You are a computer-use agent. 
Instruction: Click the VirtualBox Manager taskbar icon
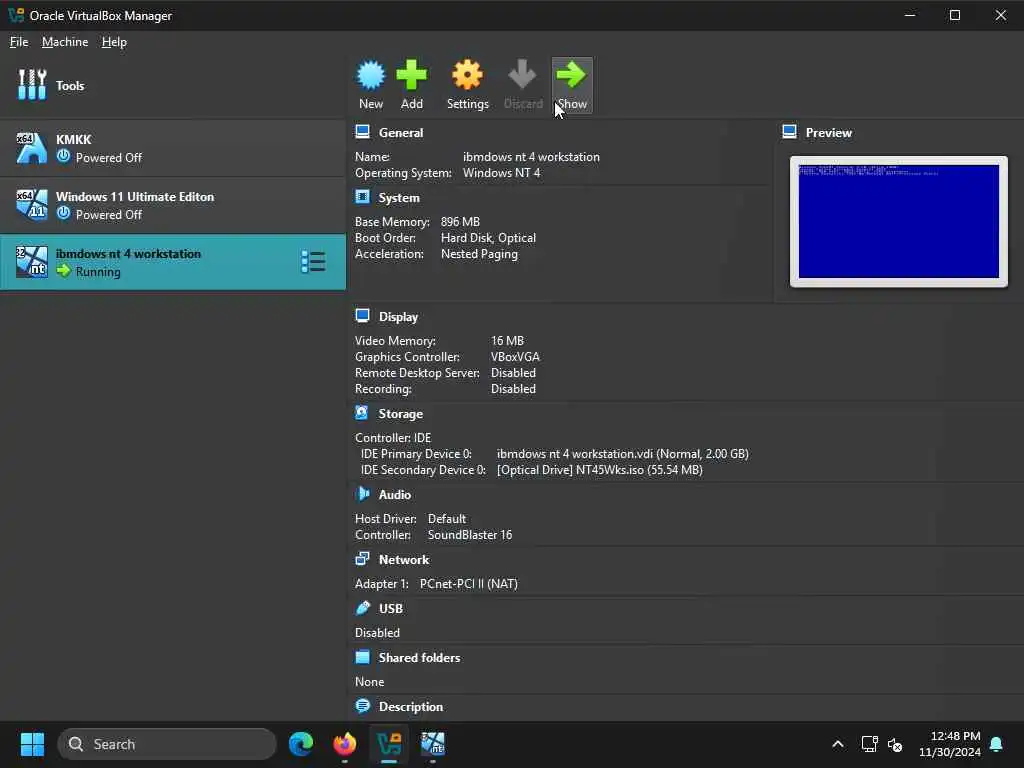(x=389, y=744)
